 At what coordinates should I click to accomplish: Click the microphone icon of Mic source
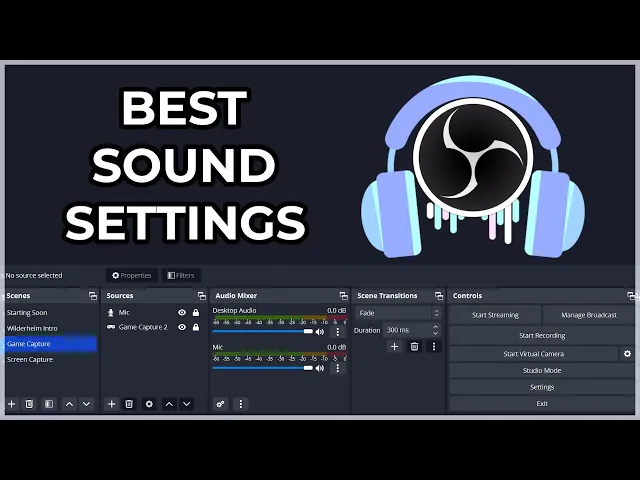[x=111, y=313]
